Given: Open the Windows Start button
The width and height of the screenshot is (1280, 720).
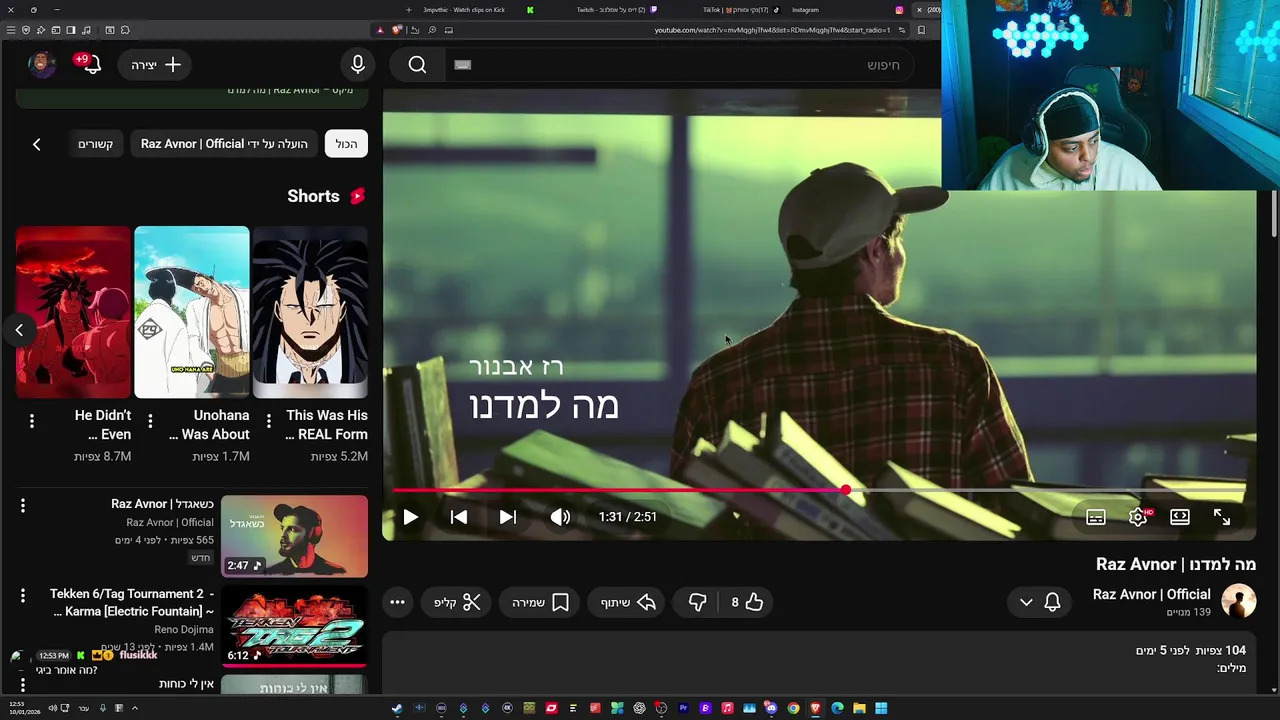Looking at the screenshot, I should [881, 708].
